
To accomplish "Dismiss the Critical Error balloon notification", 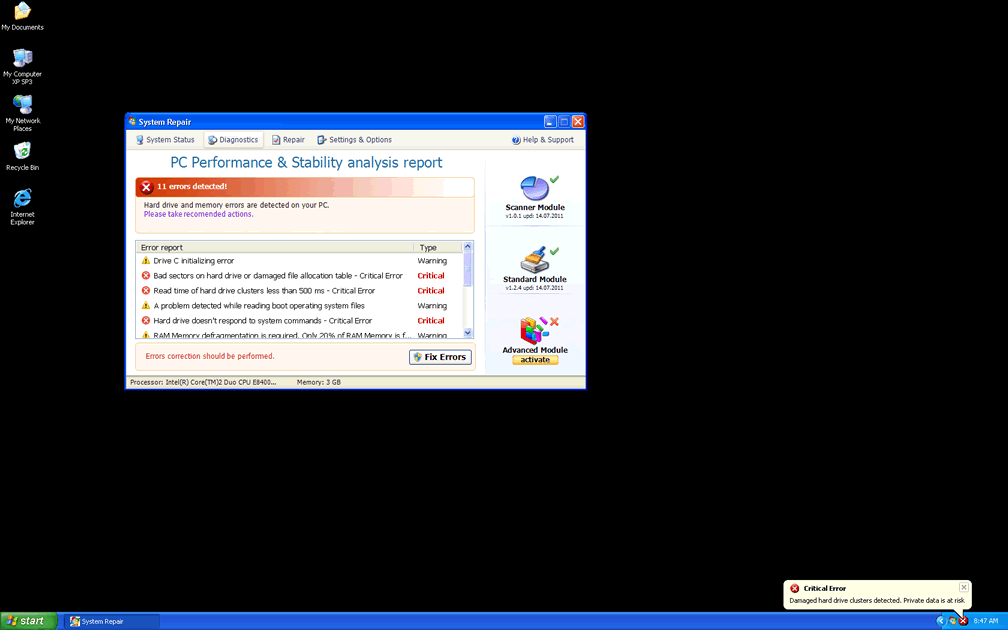I will pyautogui.click(x=963, y=588).
